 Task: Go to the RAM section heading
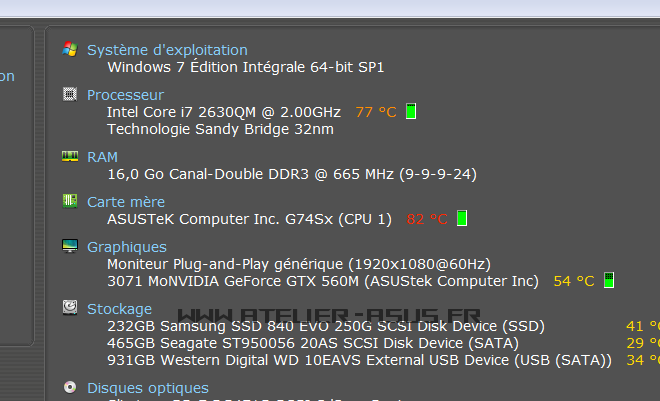point(102,157)
